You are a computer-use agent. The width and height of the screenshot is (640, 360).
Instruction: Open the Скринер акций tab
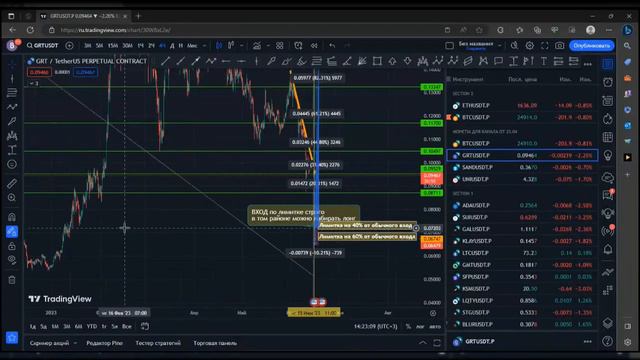[49, 343]
